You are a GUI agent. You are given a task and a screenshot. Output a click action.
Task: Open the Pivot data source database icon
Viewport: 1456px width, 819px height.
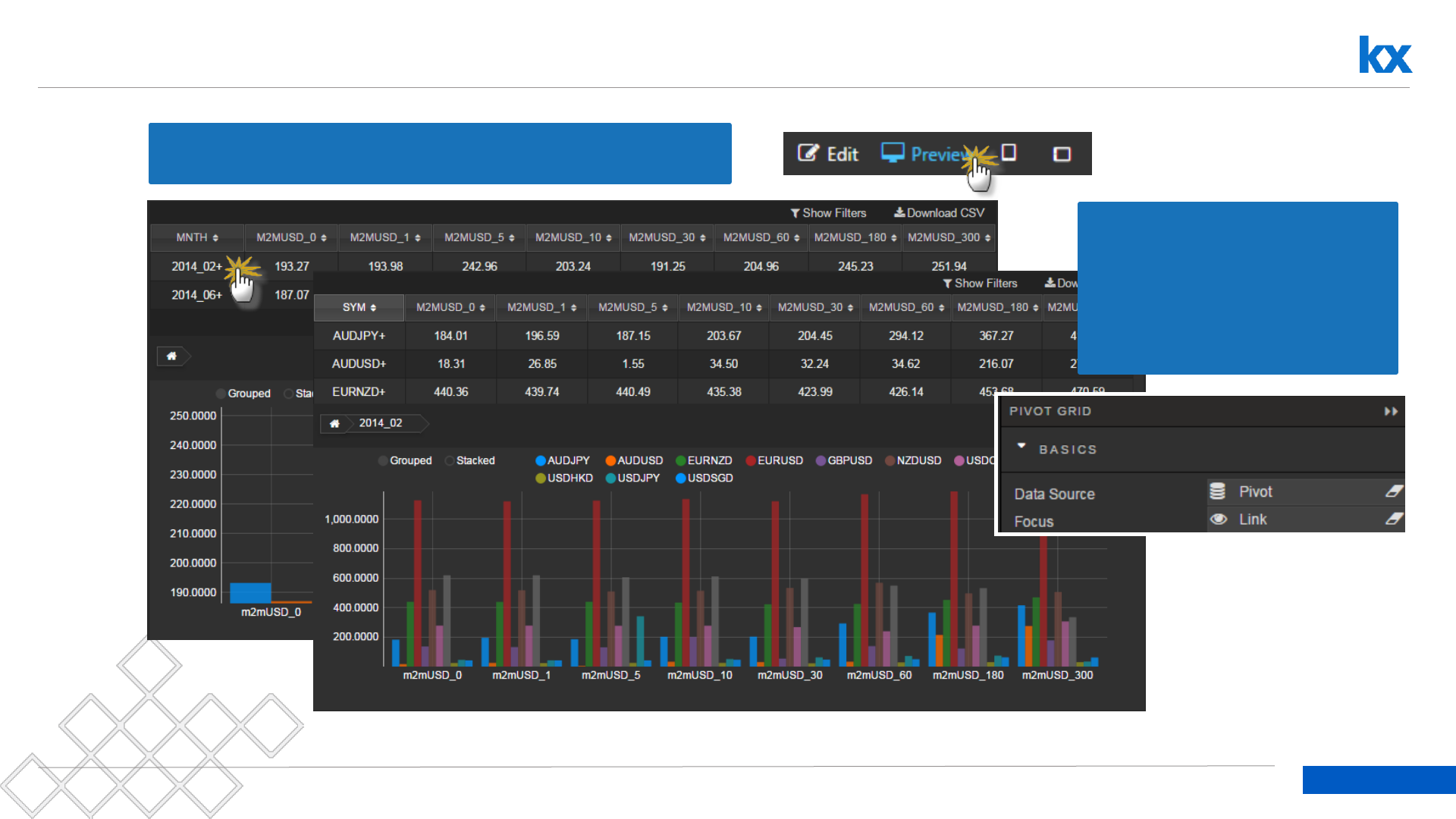tap(1217, 491)
